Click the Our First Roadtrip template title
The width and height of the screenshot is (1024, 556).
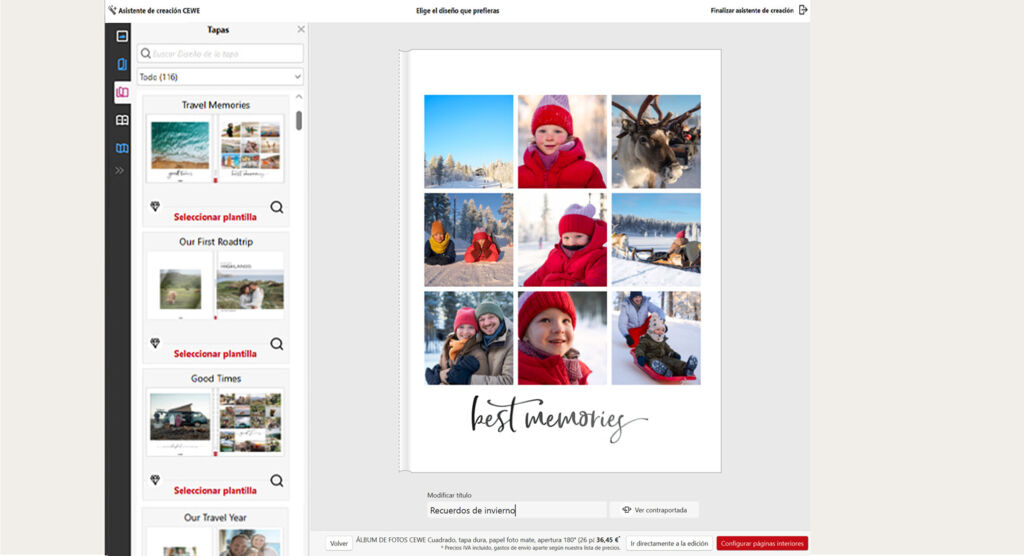(x=216, y=242)
